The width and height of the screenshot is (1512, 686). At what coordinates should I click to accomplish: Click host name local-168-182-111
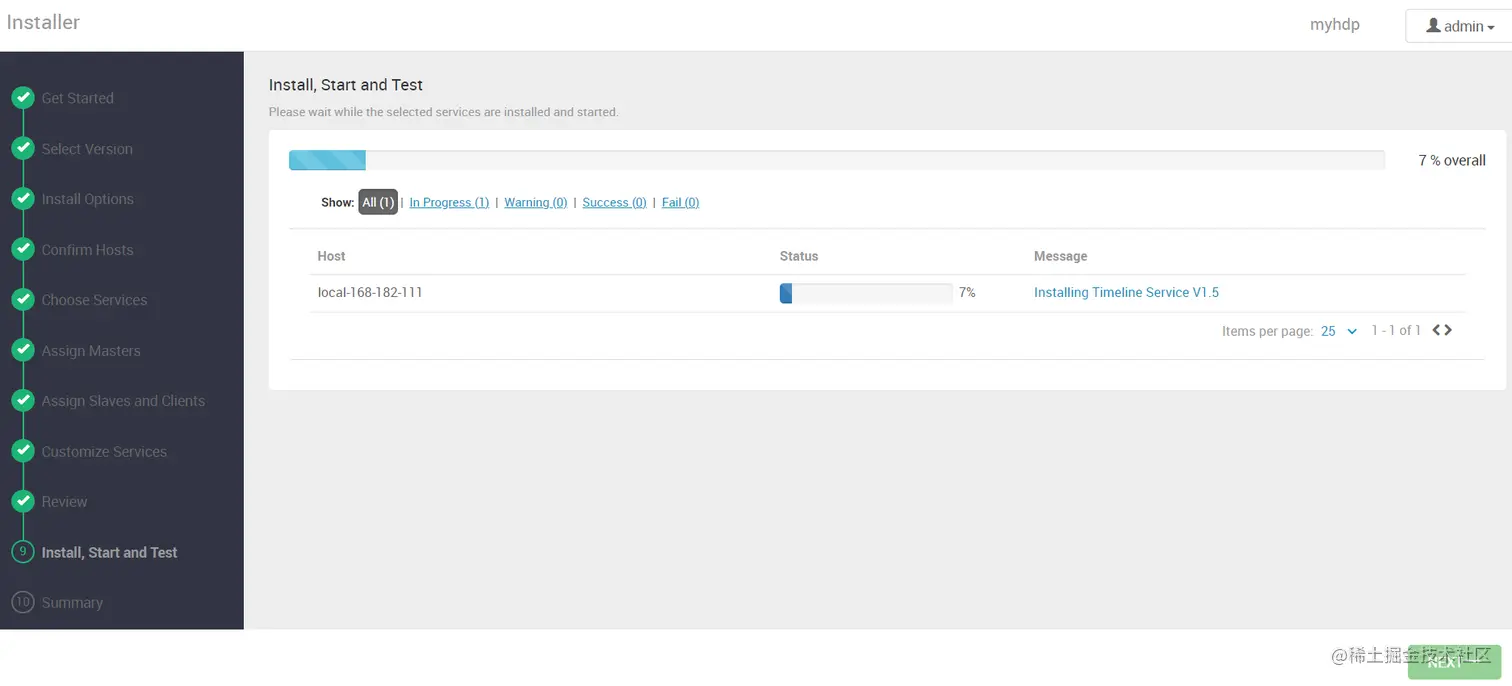tap(370, 293)
